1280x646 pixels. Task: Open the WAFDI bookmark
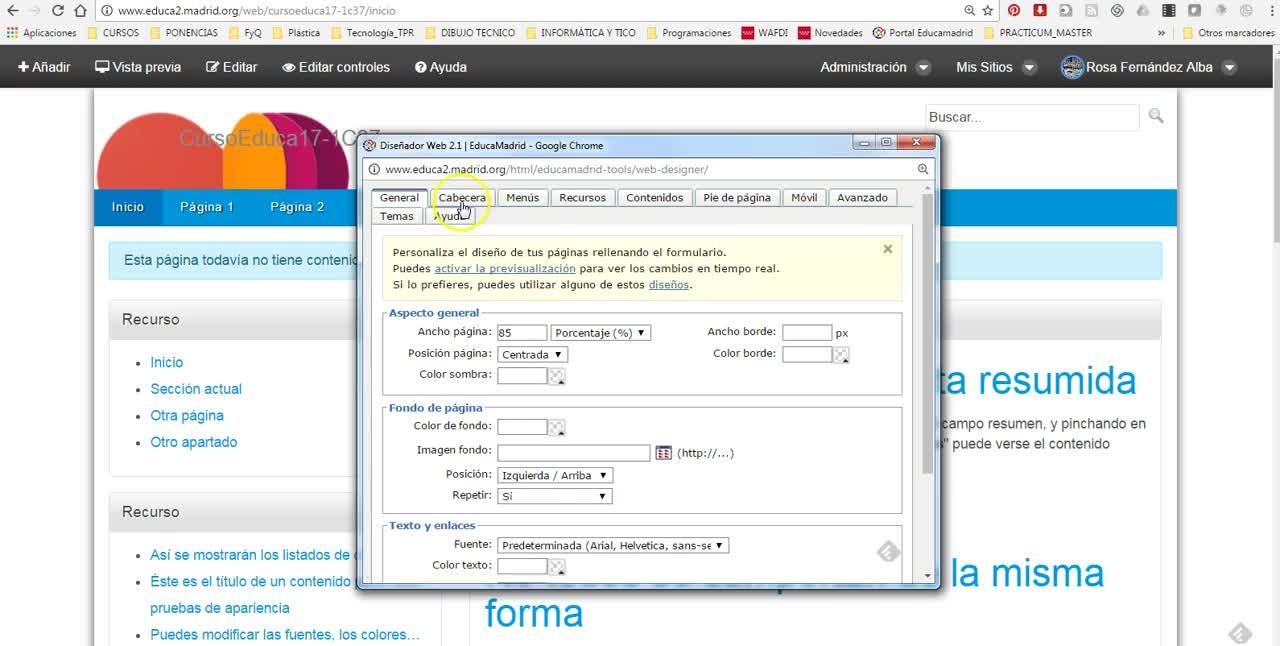(765, 33)
